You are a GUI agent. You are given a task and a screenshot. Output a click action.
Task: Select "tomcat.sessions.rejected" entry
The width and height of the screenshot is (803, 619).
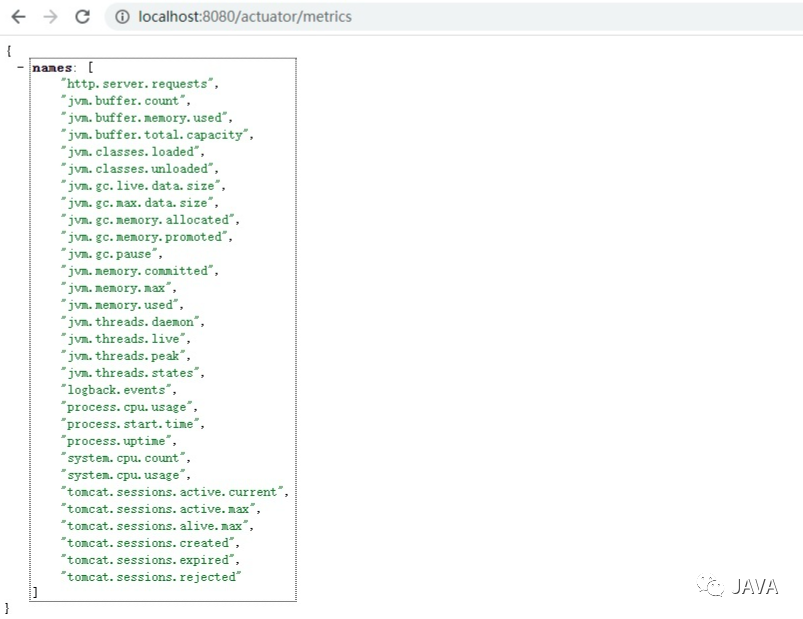tap(151, 577)
